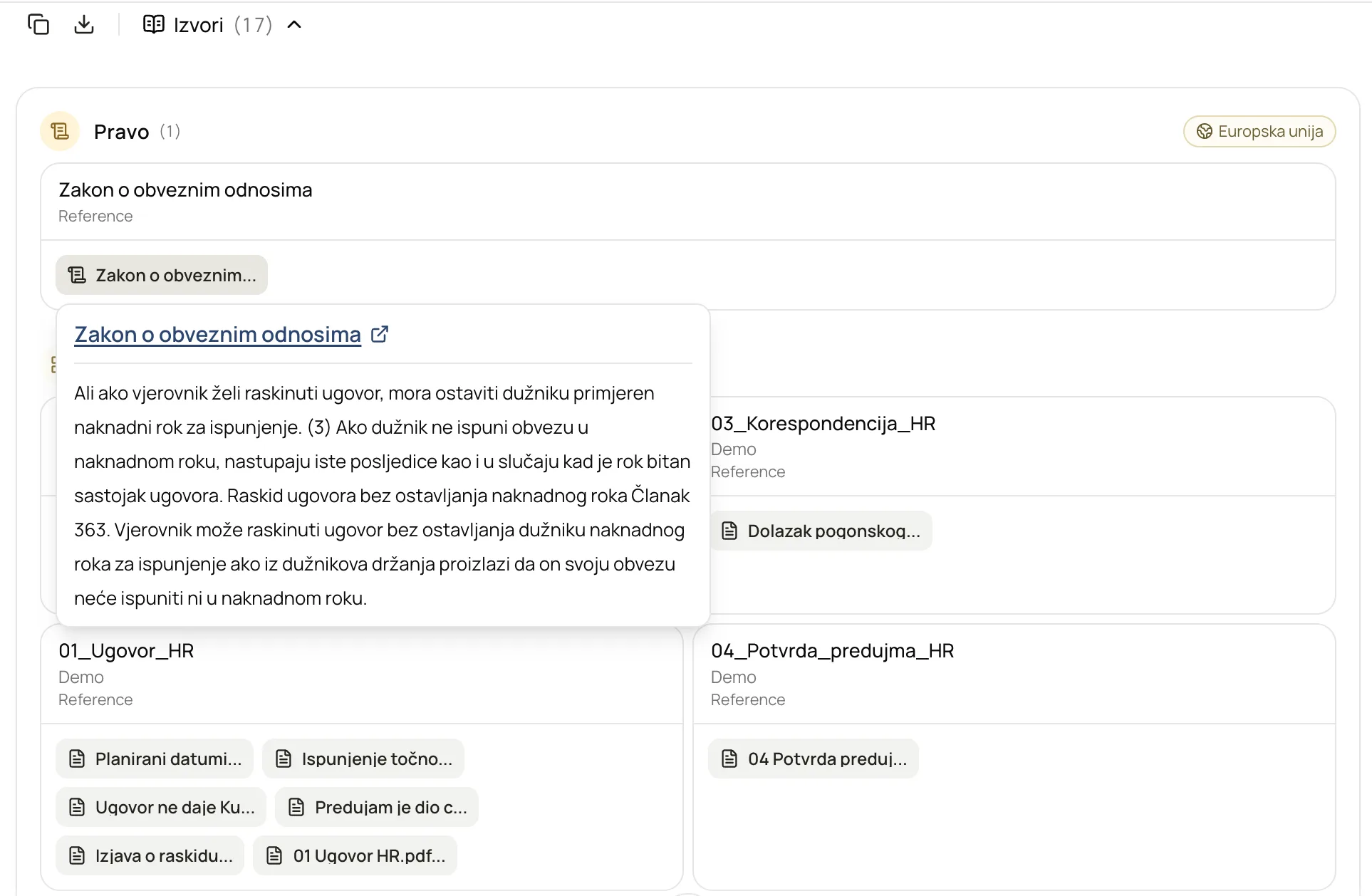Click the book icon next to Izvori

[x=154, y=25]
